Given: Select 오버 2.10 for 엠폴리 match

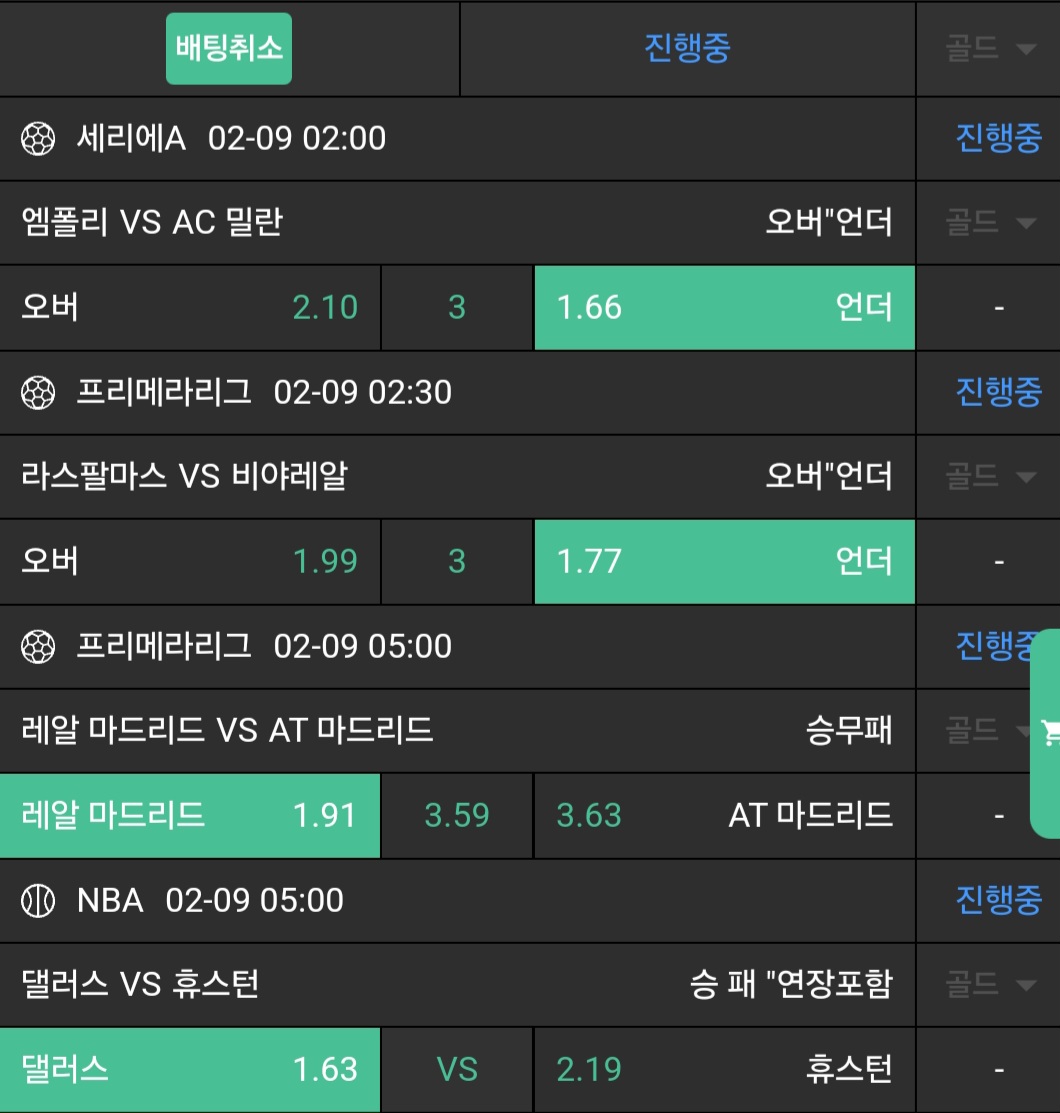Looking at the screenshot, I should [190, 307].
